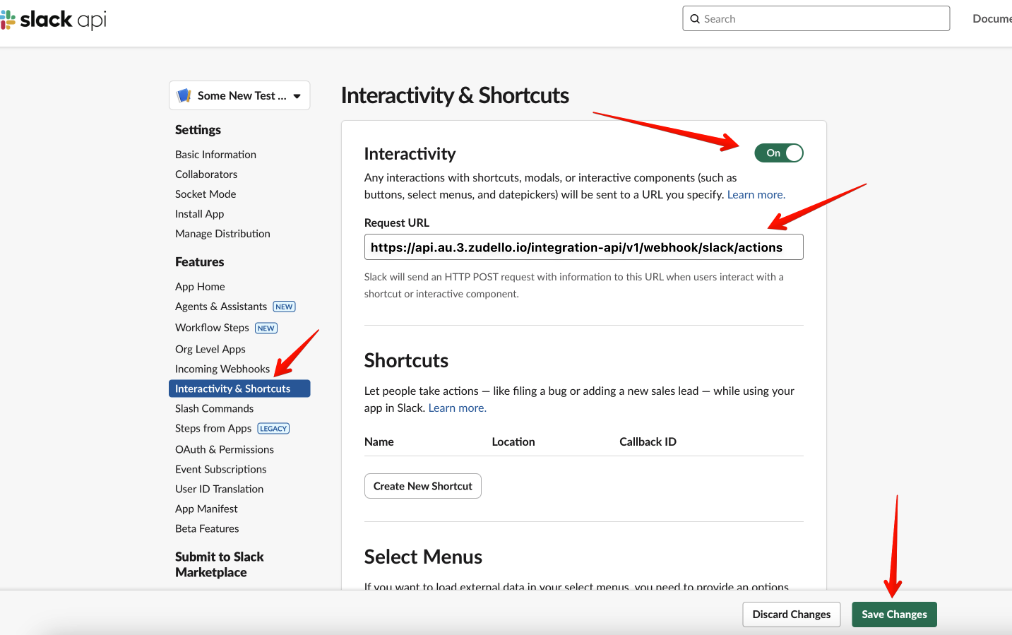Select Event Subscriptions in sidebar
The width and height of the screenshot is (1012, 635).
[x=220, y=469]
